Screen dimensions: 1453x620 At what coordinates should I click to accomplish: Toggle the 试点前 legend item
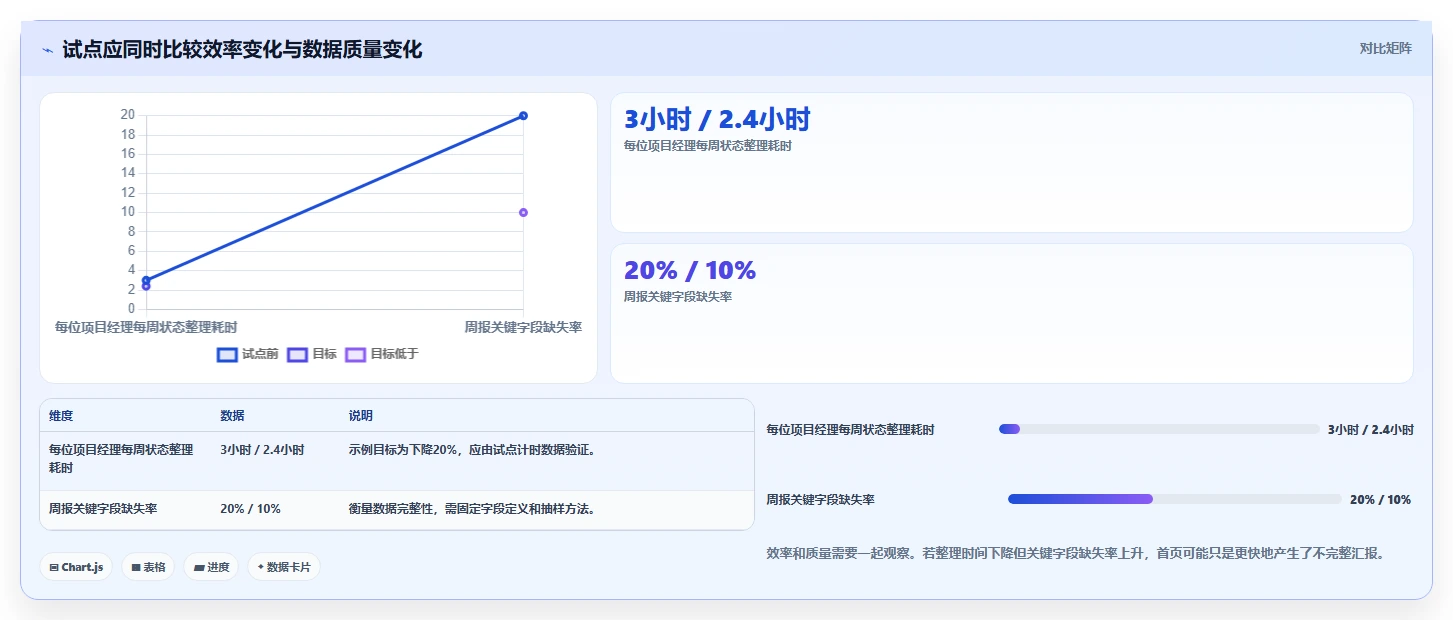[248, 354]
